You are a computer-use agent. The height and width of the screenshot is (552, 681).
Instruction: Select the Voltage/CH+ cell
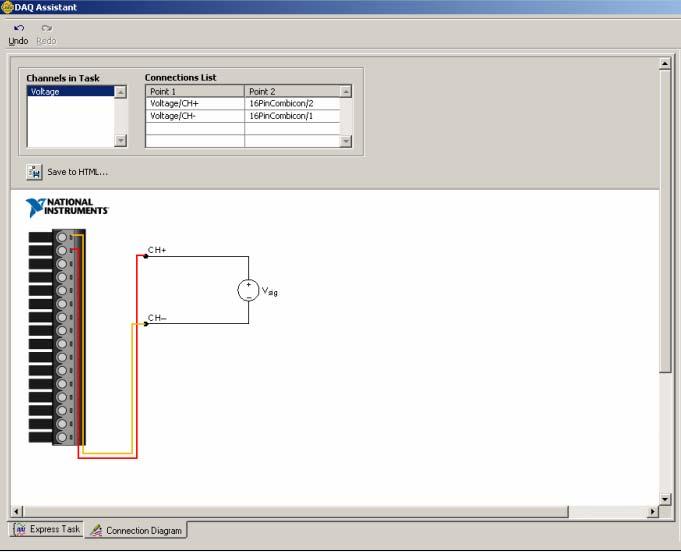coord(195,103)
